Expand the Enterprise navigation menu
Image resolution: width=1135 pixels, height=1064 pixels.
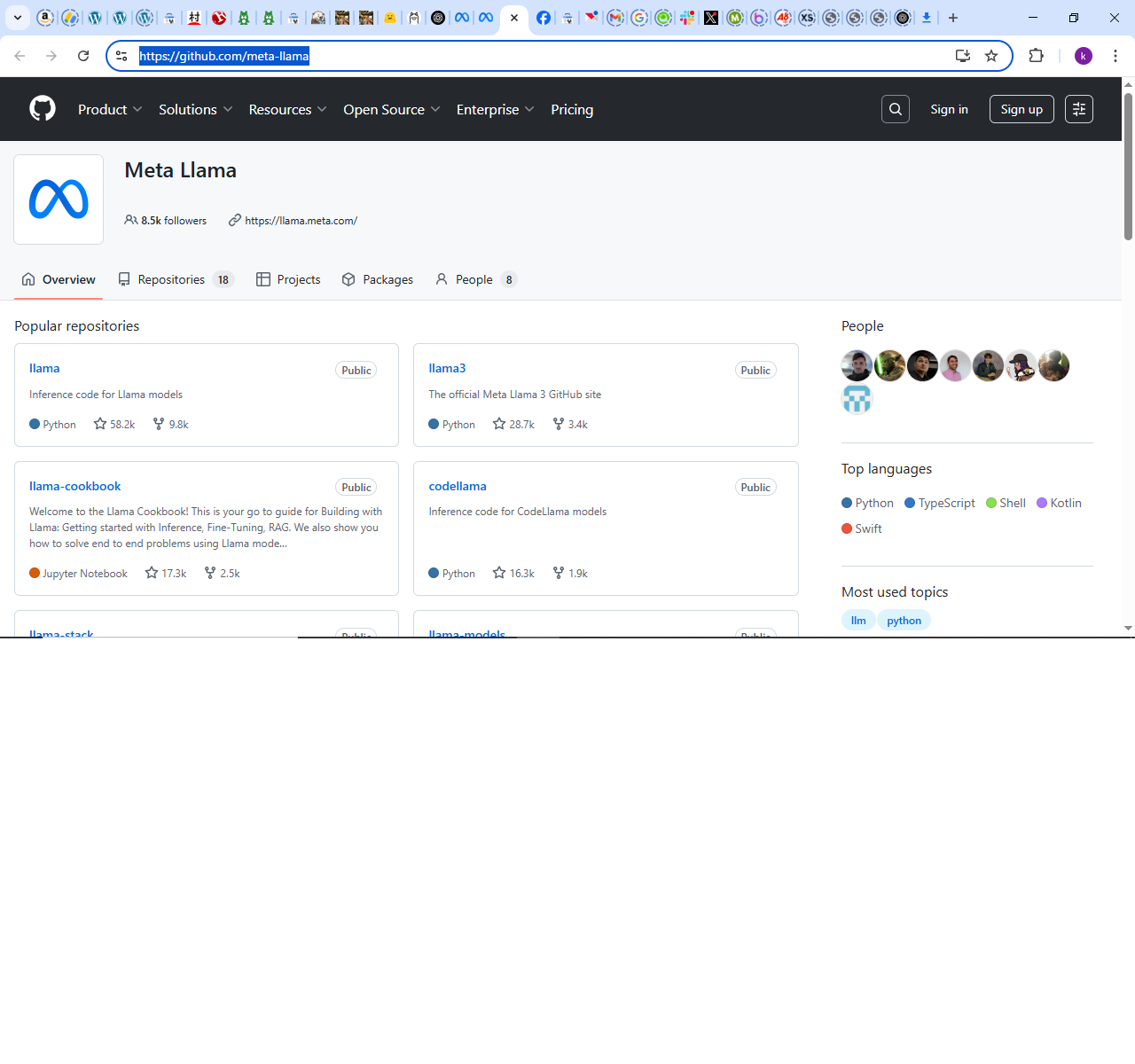(495, 109)
